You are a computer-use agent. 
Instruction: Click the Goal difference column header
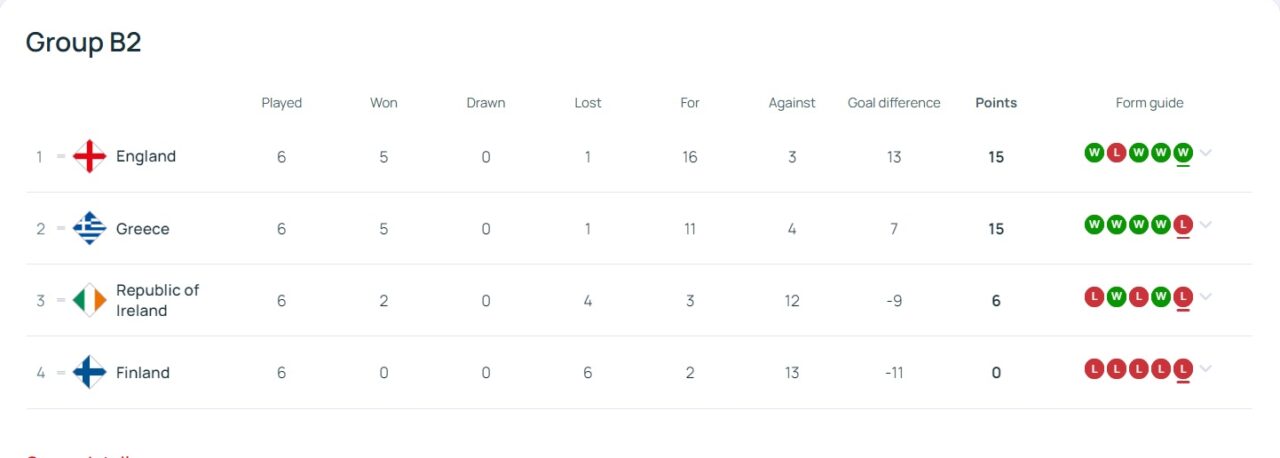pos(894,103)
